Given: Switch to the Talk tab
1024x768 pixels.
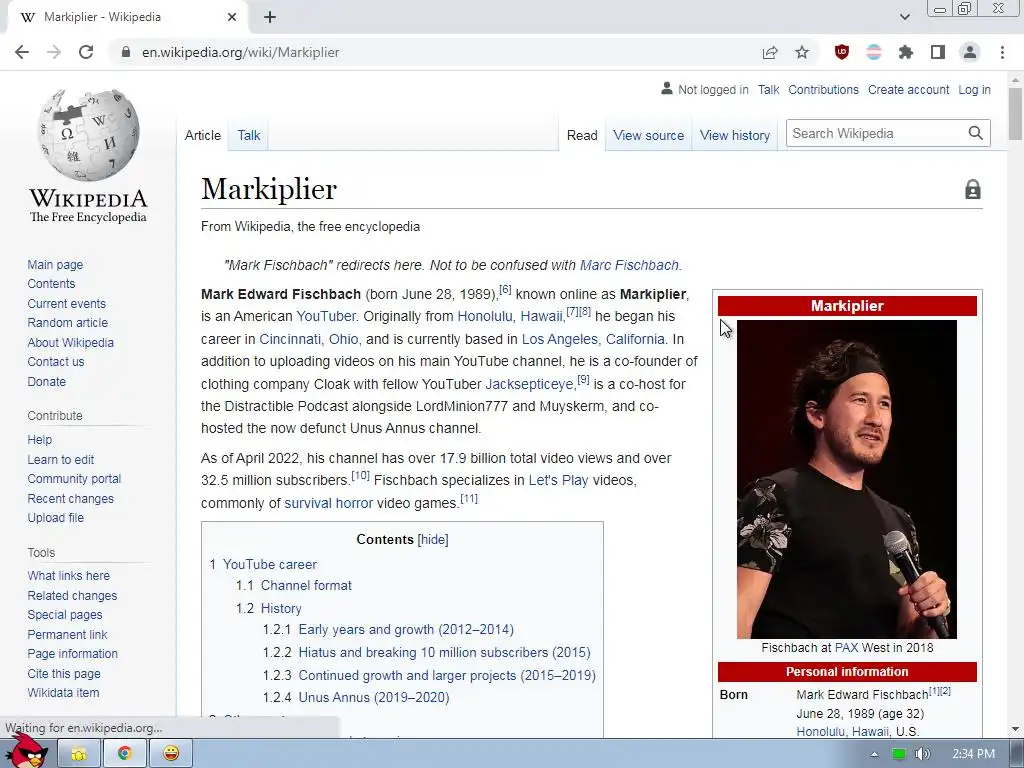Looking at the screenshot, I should 248,135.
